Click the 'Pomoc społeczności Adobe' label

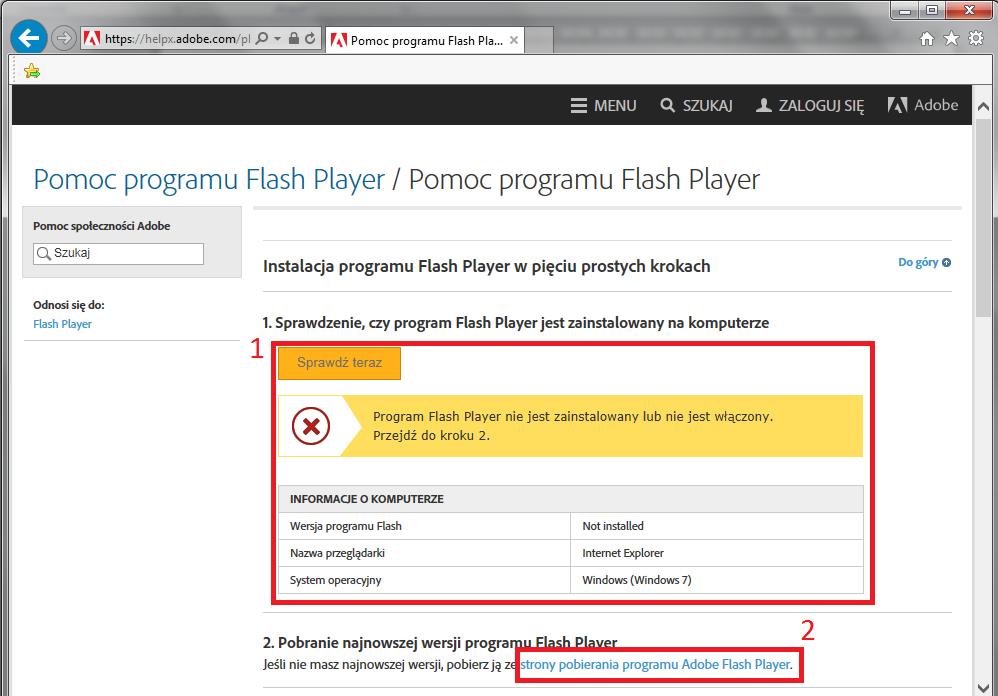tap(102, 226)
